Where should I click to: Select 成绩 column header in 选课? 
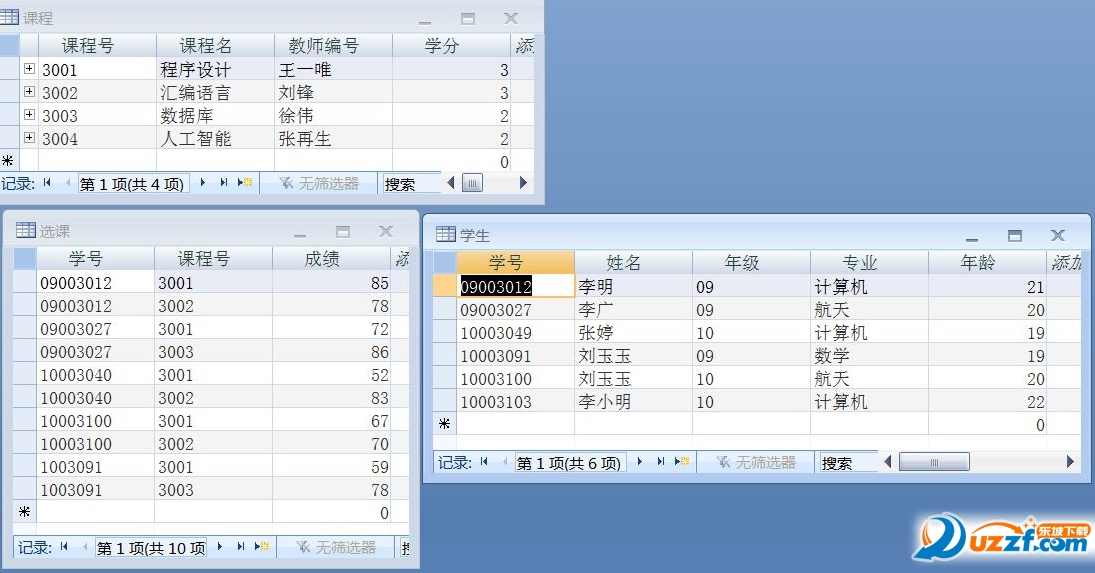[330, 259]
